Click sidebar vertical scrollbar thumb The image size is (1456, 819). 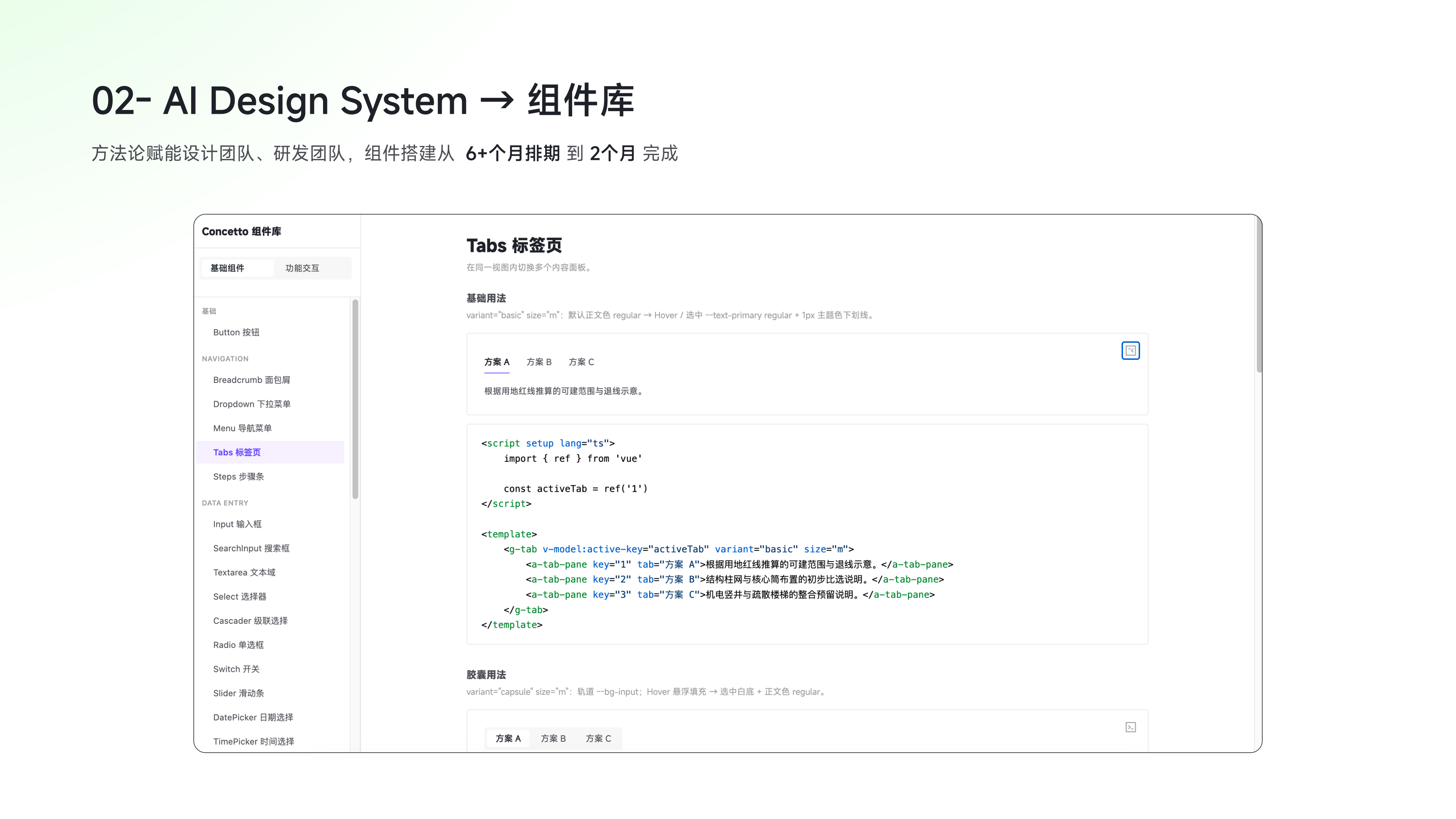pos(356,399)
